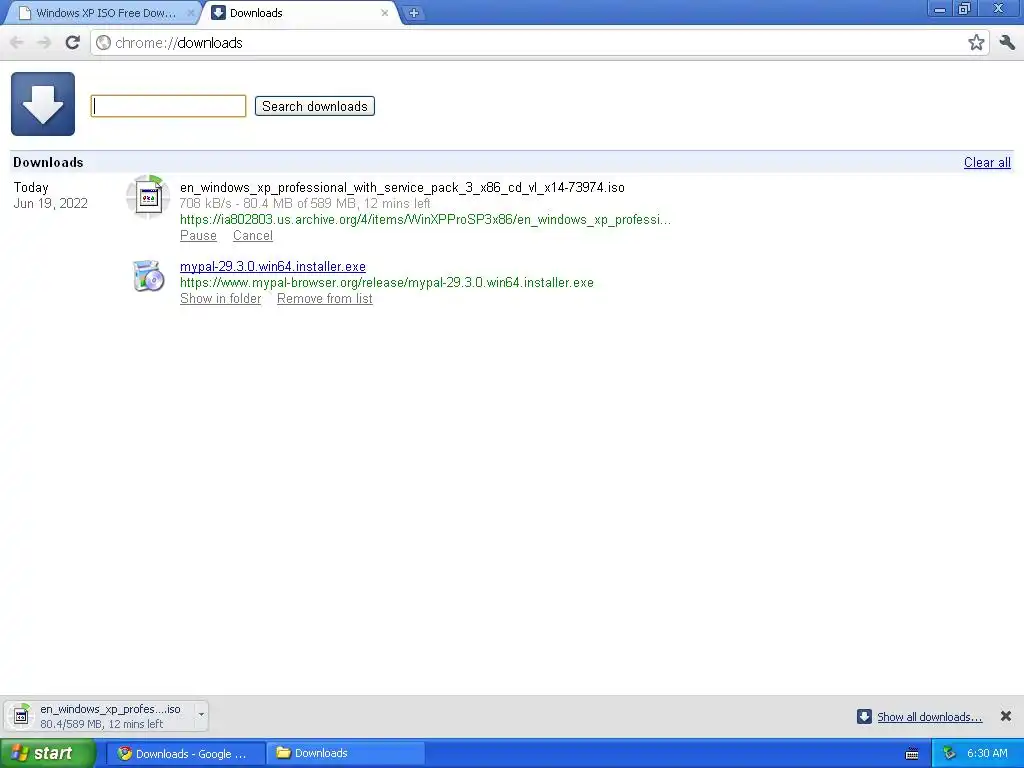The width and height of the screenshot is (1024, 768).
Task: Click the system tray network icon
Action: (949, 754)
